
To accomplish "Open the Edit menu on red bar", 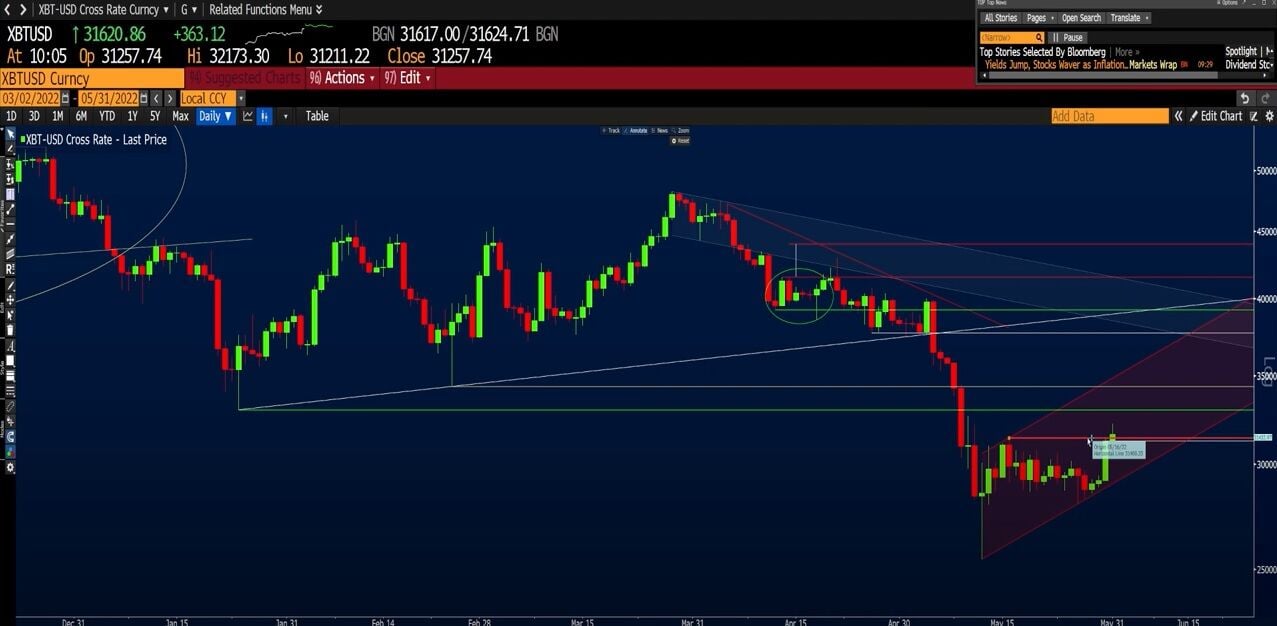I will [407, 78].
